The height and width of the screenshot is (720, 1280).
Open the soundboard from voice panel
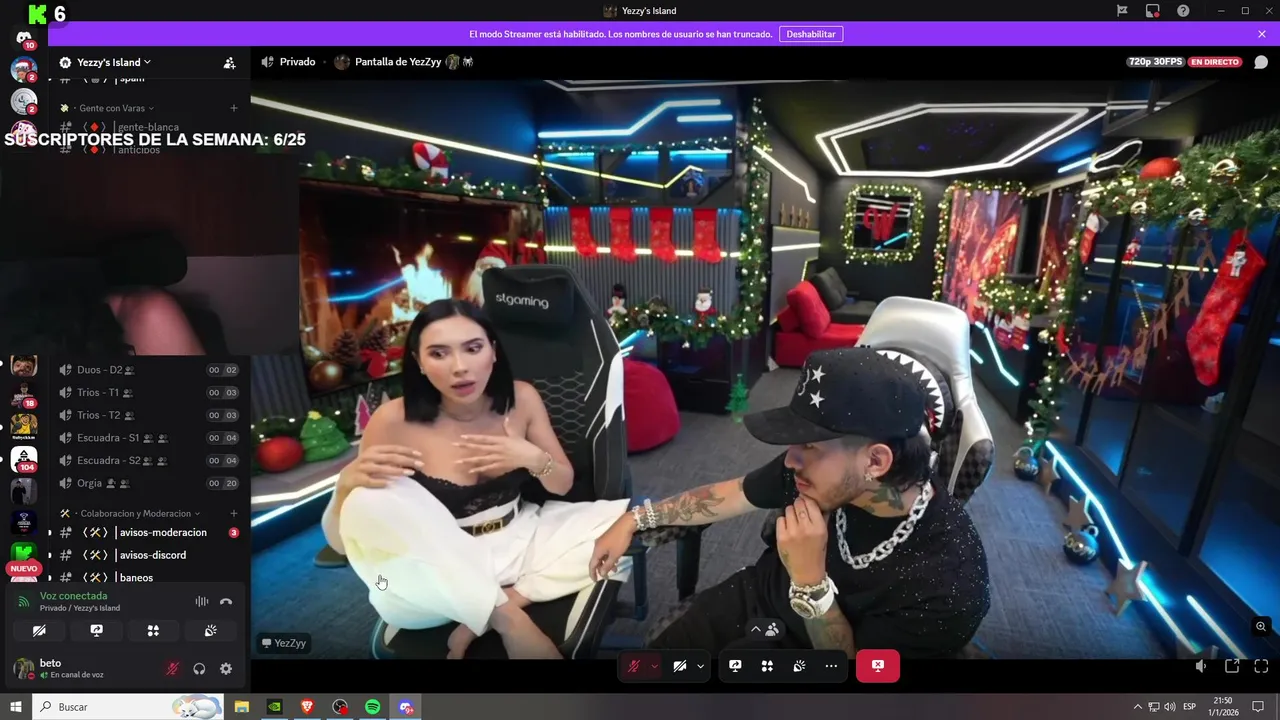tap(210, 631)
